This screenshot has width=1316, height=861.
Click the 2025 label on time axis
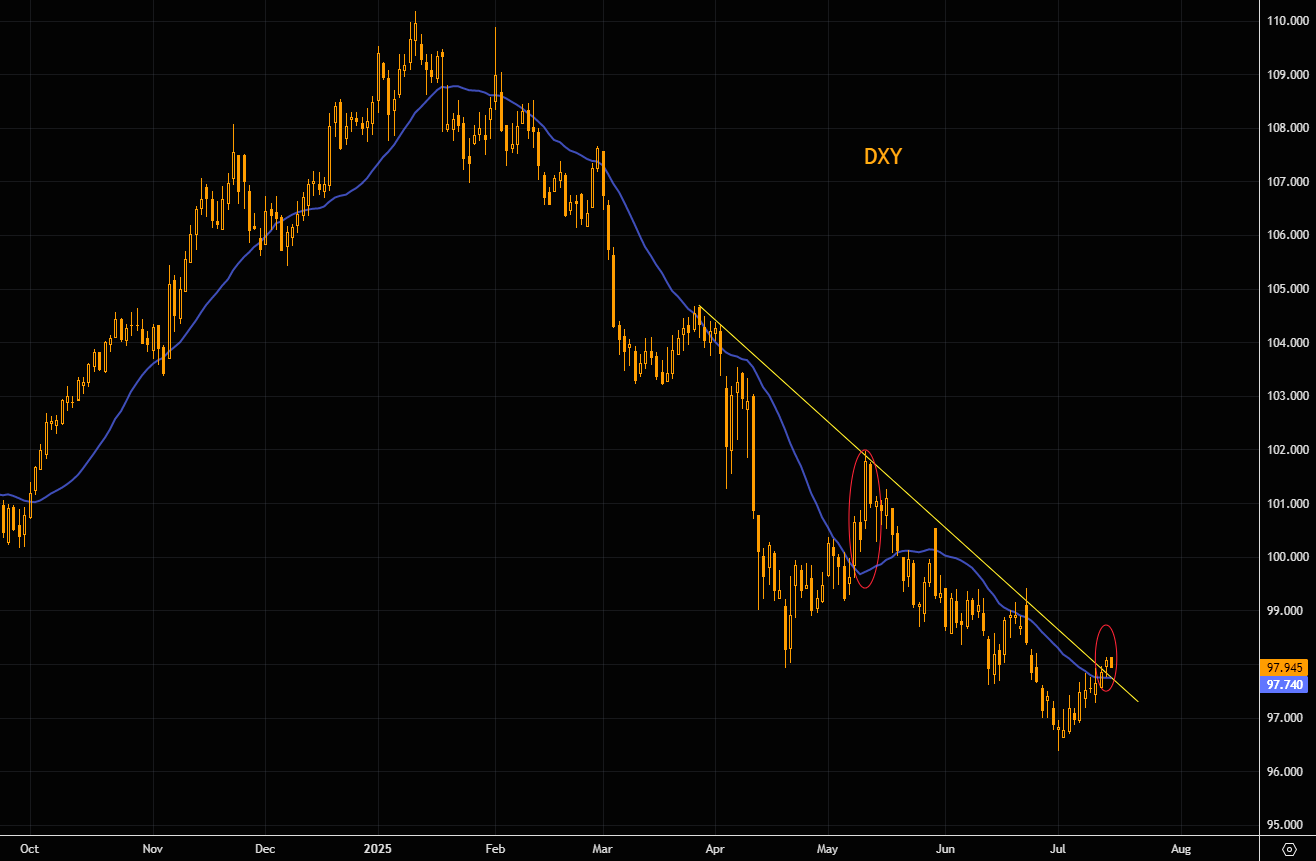378,847
